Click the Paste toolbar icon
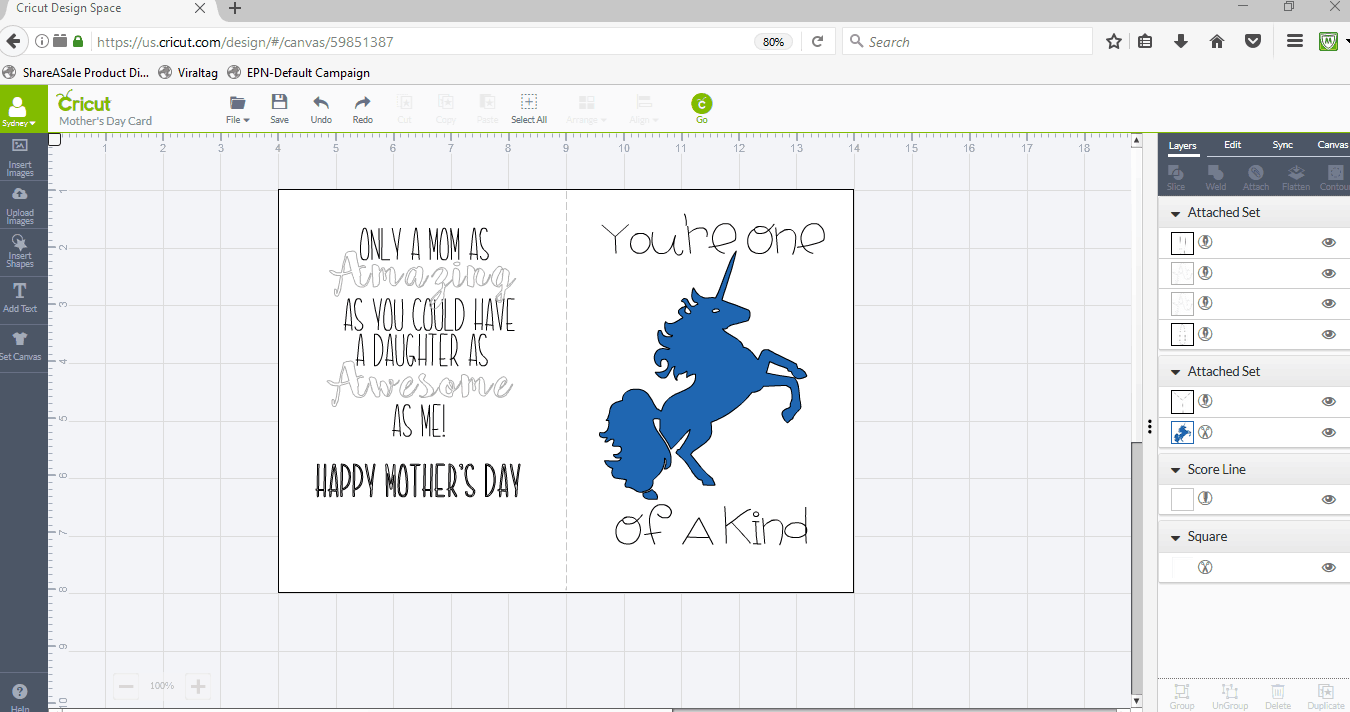The image size is (1350, 712). coord(488,109)
